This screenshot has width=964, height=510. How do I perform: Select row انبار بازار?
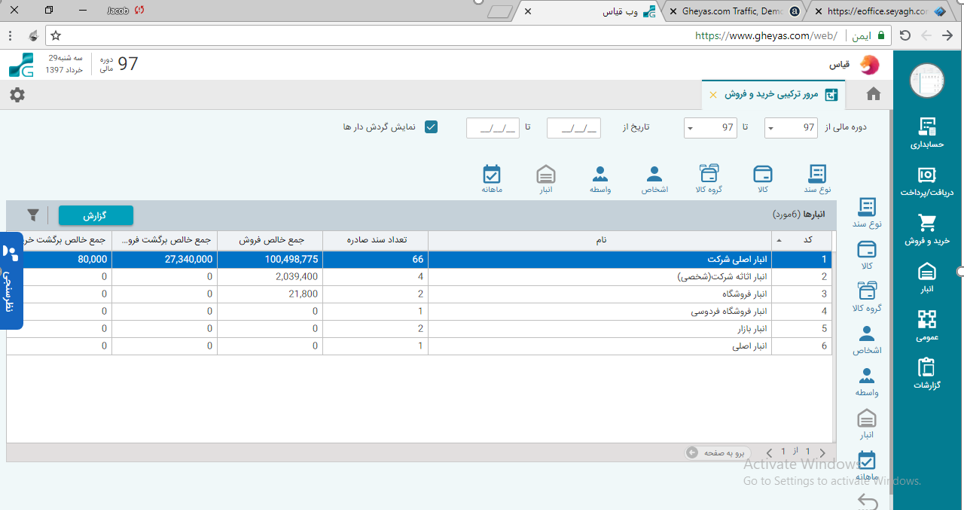(419, 329)
